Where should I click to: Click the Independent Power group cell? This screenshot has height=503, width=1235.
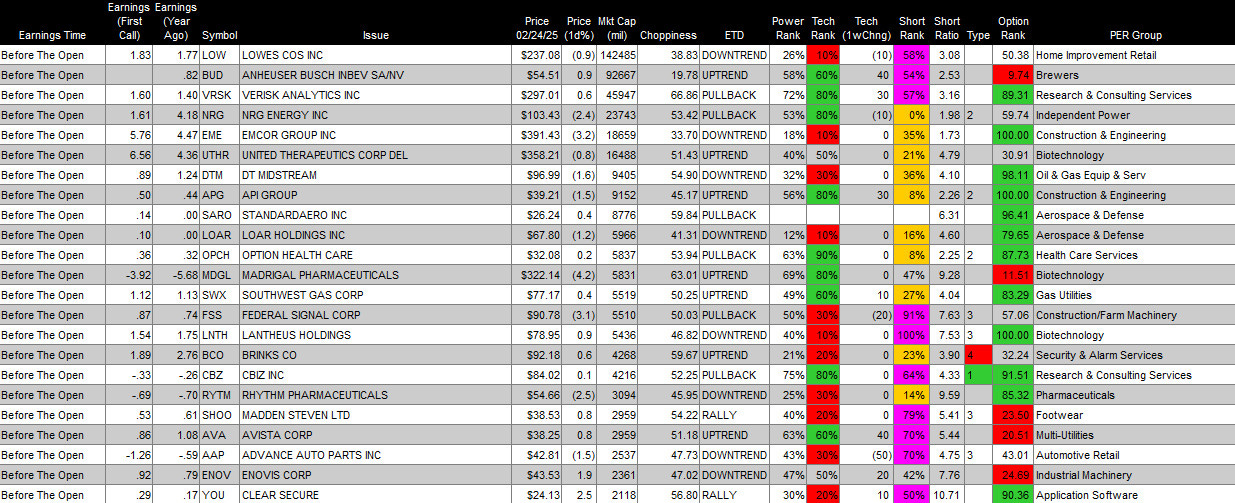coord(1134,115)
